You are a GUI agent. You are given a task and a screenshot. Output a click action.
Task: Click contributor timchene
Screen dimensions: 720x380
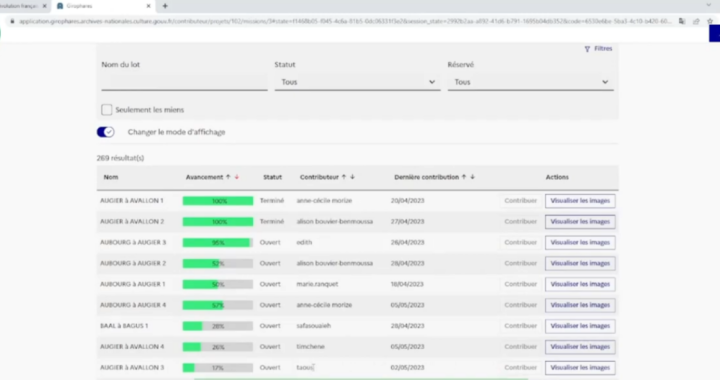point(310,346)
